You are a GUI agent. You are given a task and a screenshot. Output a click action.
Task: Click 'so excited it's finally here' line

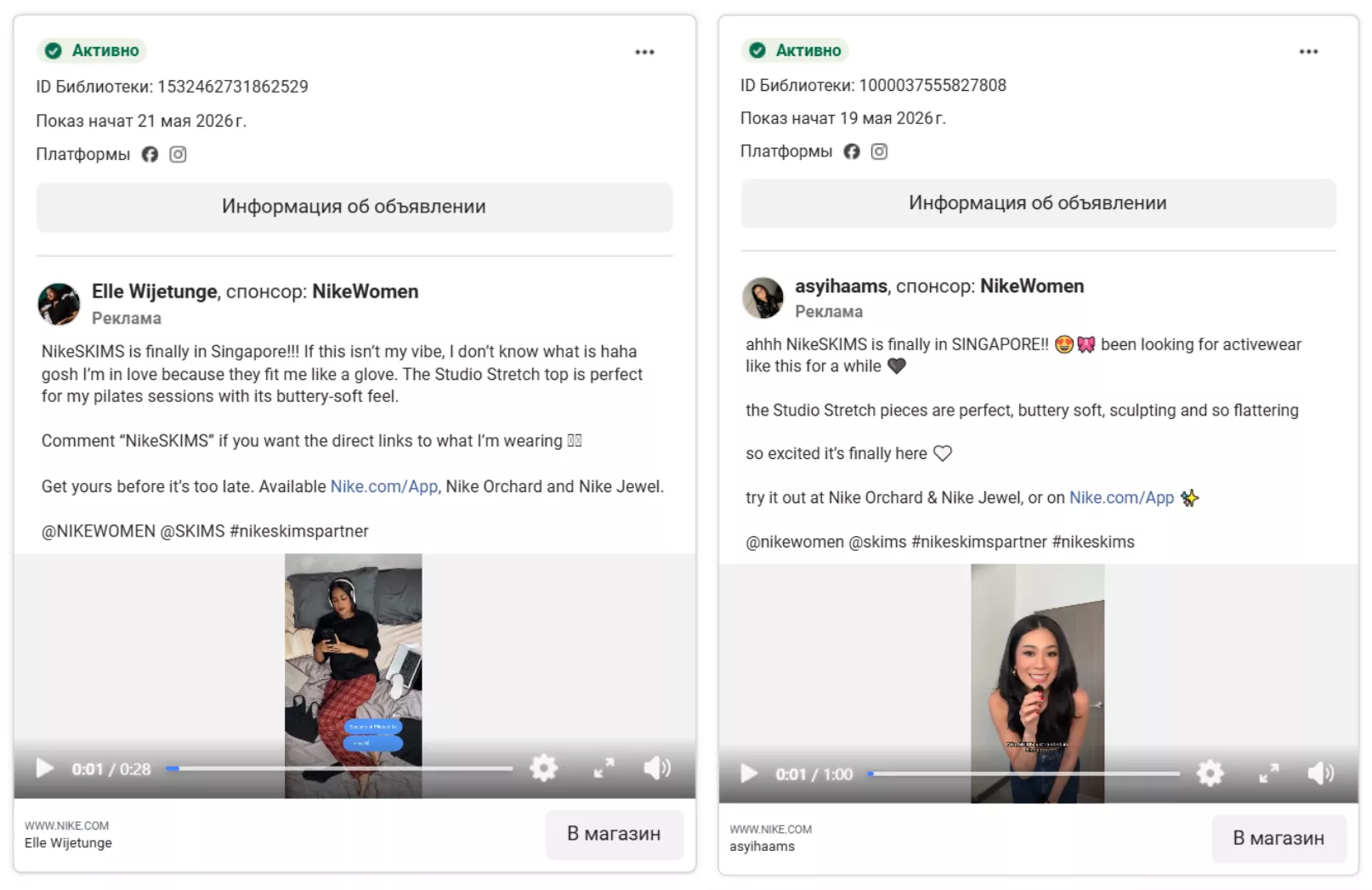pyautogui.click(x=848, y=454)
